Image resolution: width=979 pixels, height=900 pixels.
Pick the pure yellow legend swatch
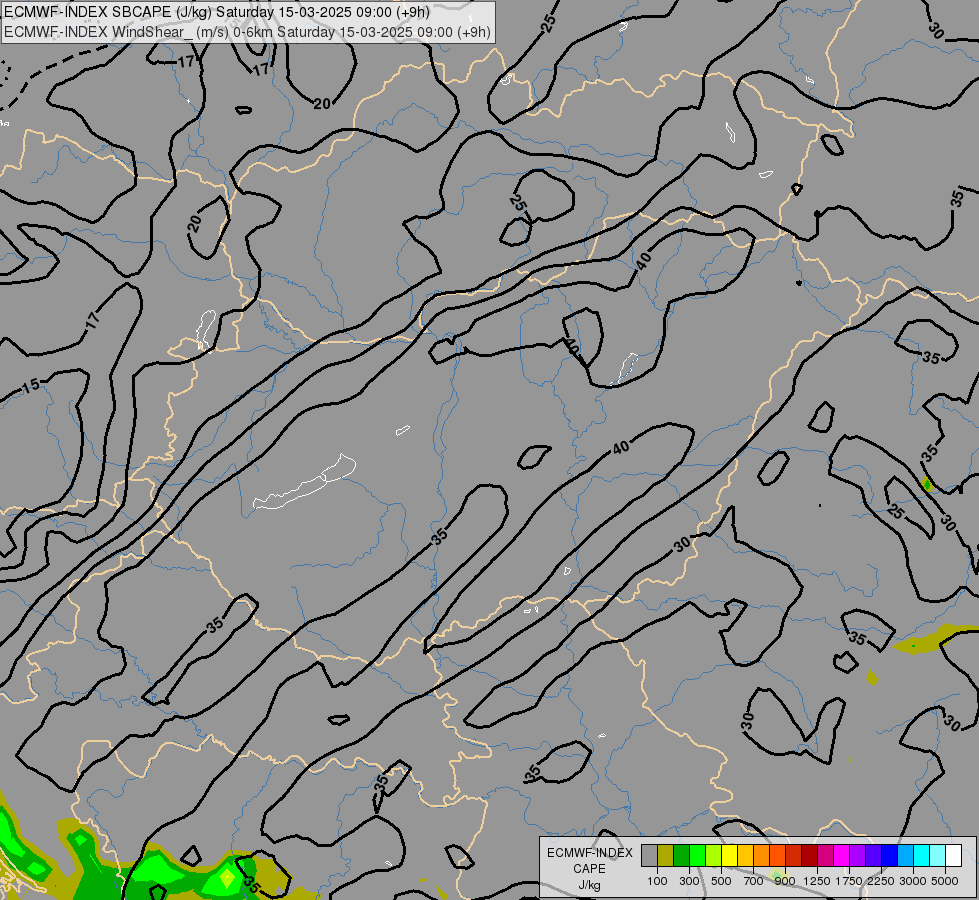729,855
